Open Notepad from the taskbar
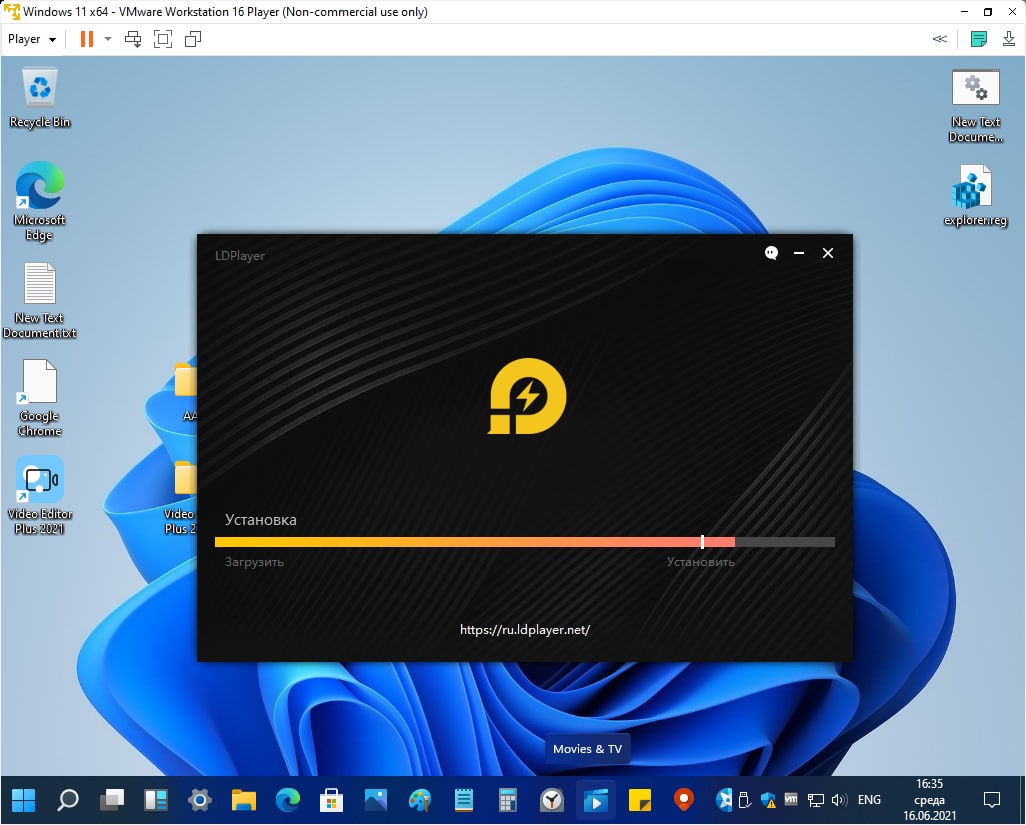This screenshot has width=1026, height=825. pos(463,799)
